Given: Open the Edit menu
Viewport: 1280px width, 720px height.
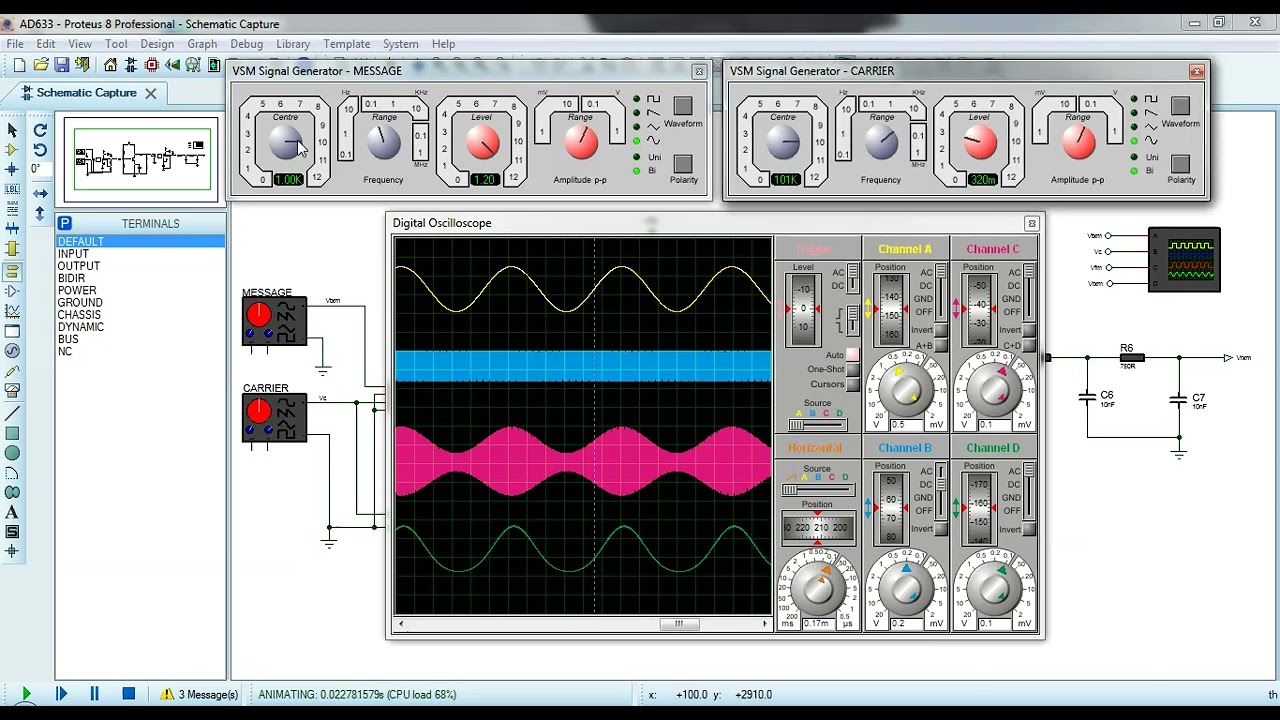Looking at the screenshot, I should click(46, 44).
